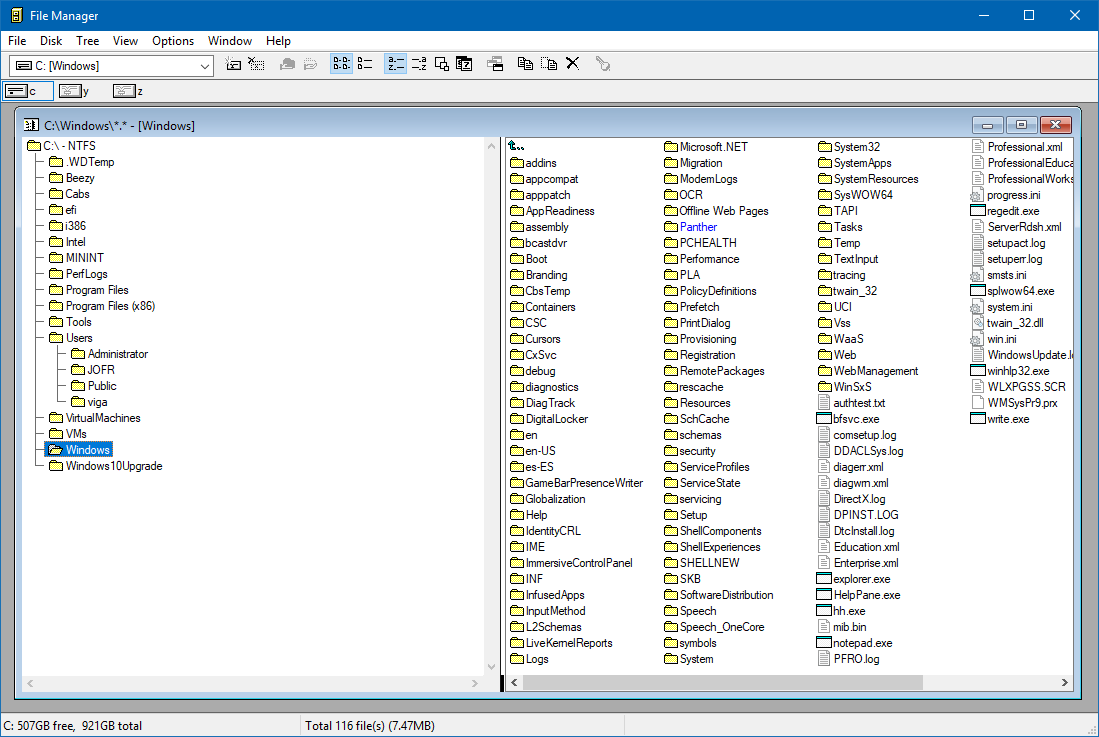The width and height of the screenshot is (1099, 737).
Task: Click the Paste toolbar icon
Action: pos(548,63)
